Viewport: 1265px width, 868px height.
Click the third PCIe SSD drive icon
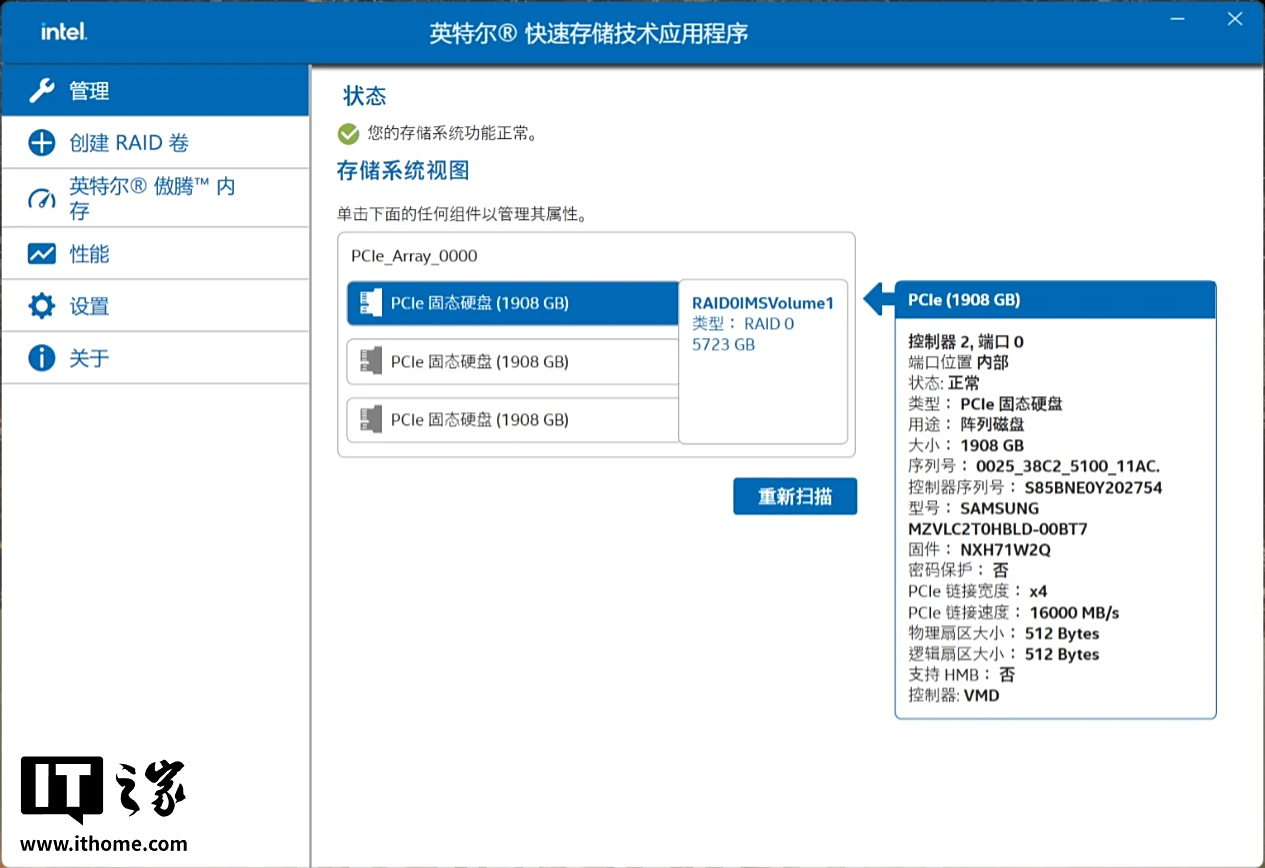tap(370, 419)
